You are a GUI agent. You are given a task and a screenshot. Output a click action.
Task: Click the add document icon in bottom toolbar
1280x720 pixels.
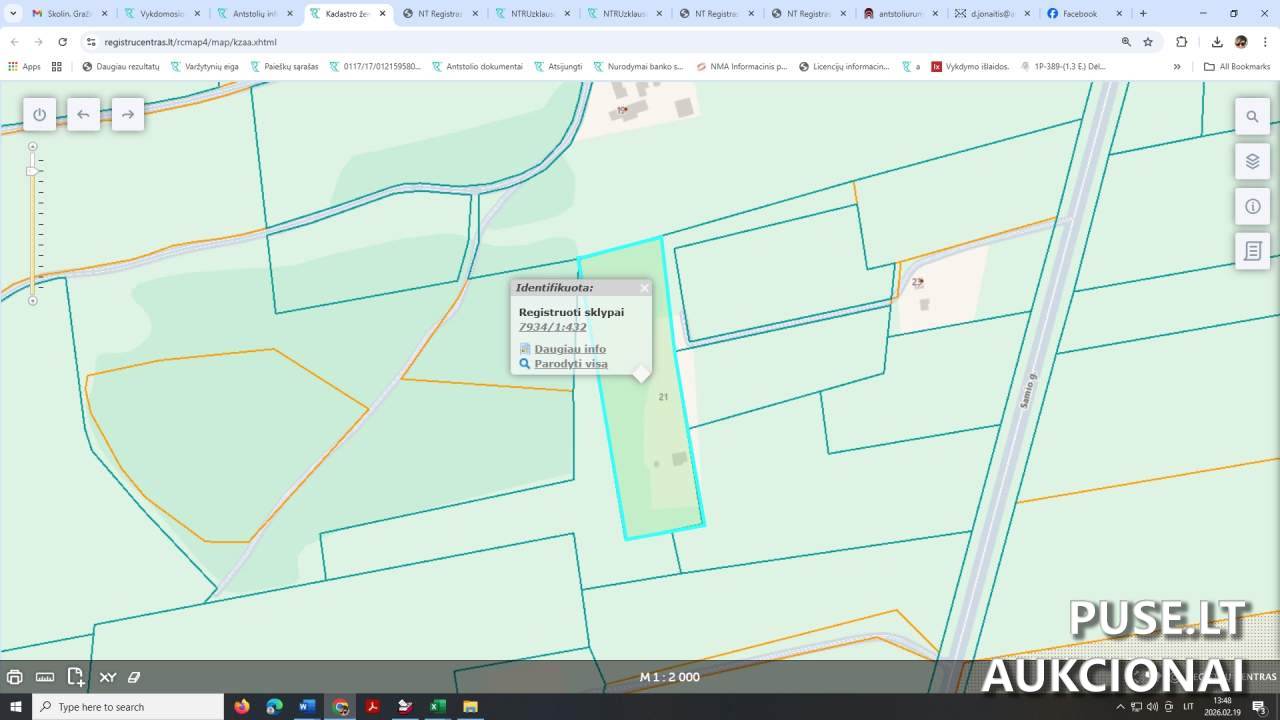[76, 677]
